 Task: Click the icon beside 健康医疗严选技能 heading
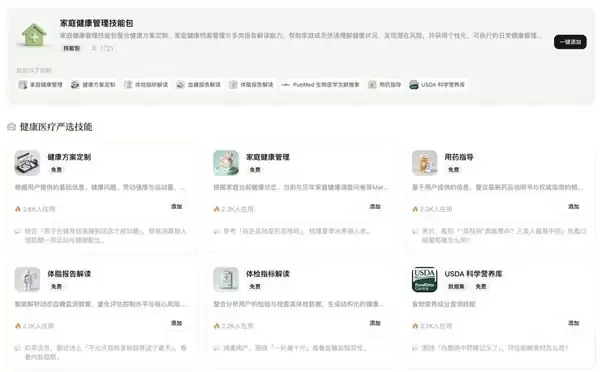pyautogui.click(x=11, y=127)
